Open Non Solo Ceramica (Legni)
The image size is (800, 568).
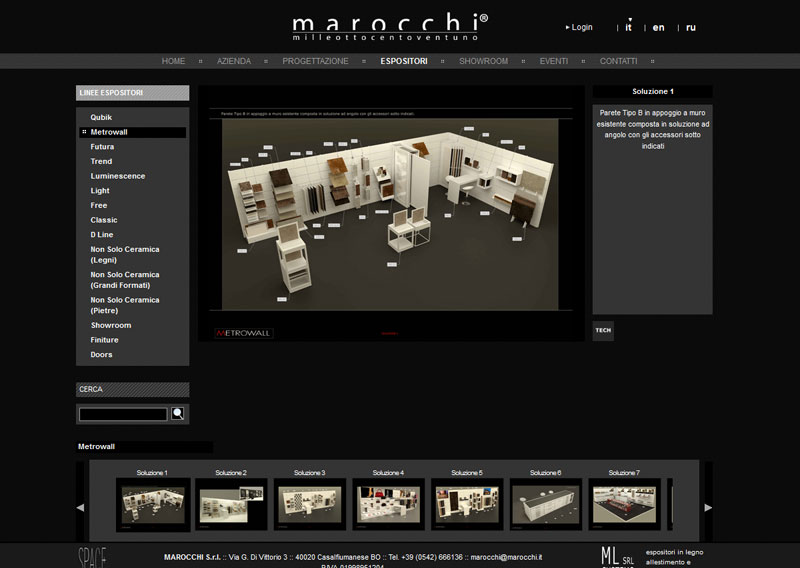[125, 255]
